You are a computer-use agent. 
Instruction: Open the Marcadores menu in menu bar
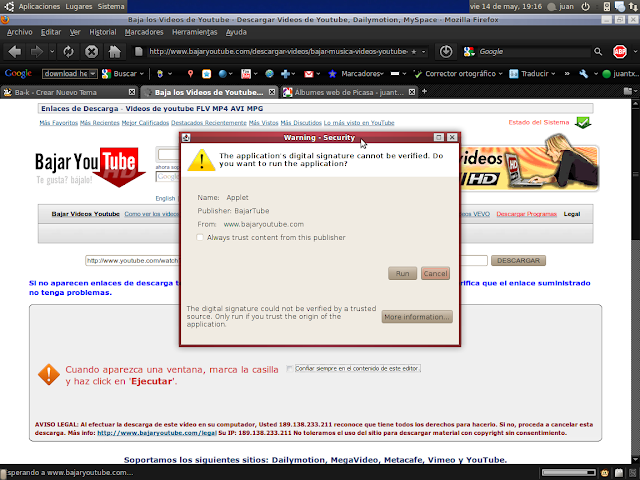(x=144, y=32)
